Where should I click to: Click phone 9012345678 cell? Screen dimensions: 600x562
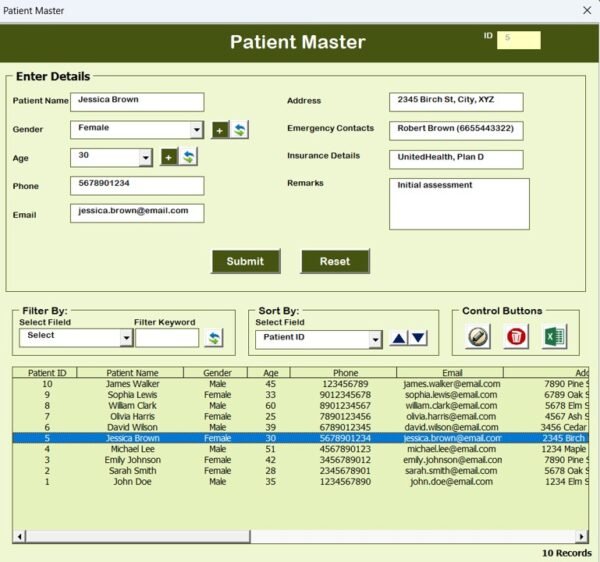[345, 395]
